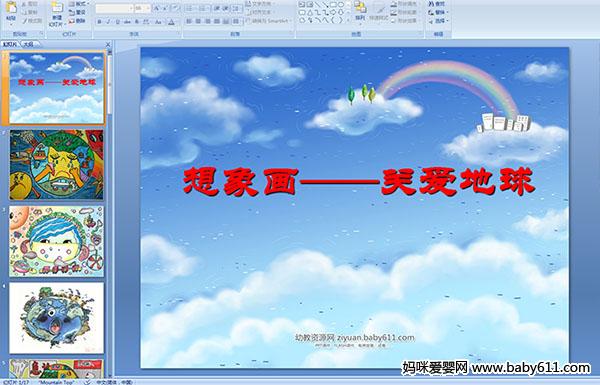Click the Mountain Top theme name in status bar
The image size is (600, 385).
click(56, 382)
